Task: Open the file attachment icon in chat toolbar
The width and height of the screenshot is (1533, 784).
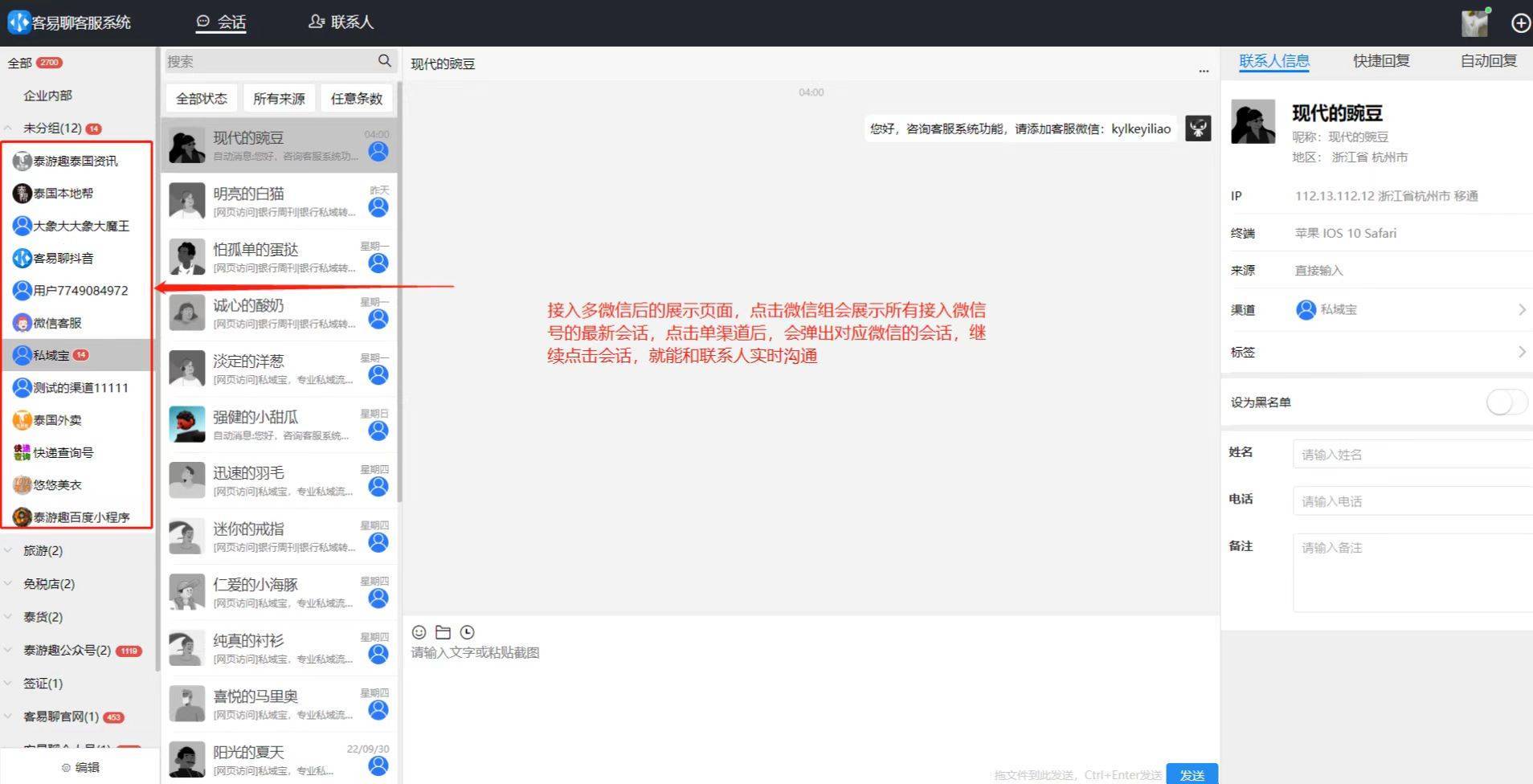Action: click(442, 632)
